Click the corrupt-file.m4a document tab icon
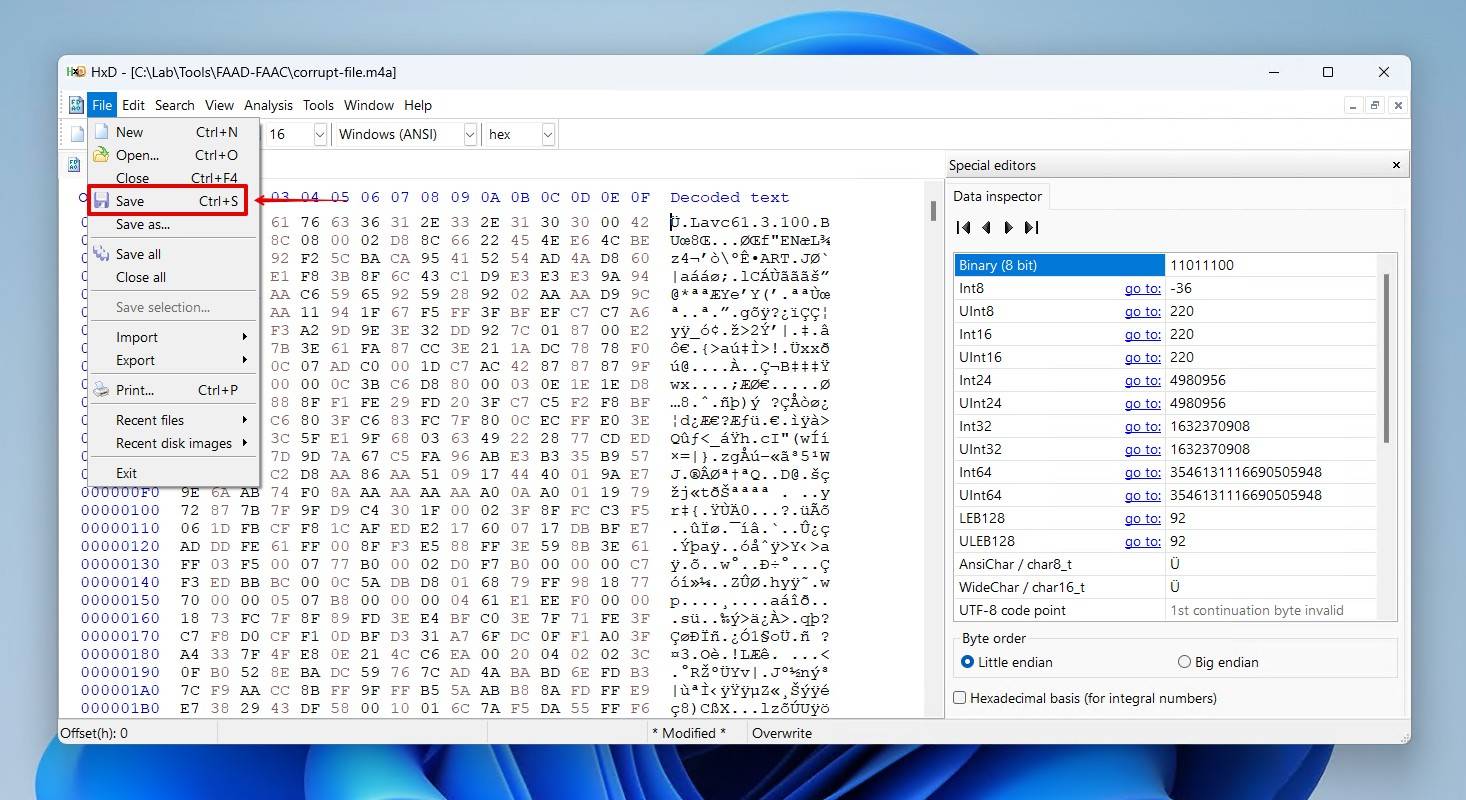This screenshot has width=1466, height=800. [x=75, y=164]
